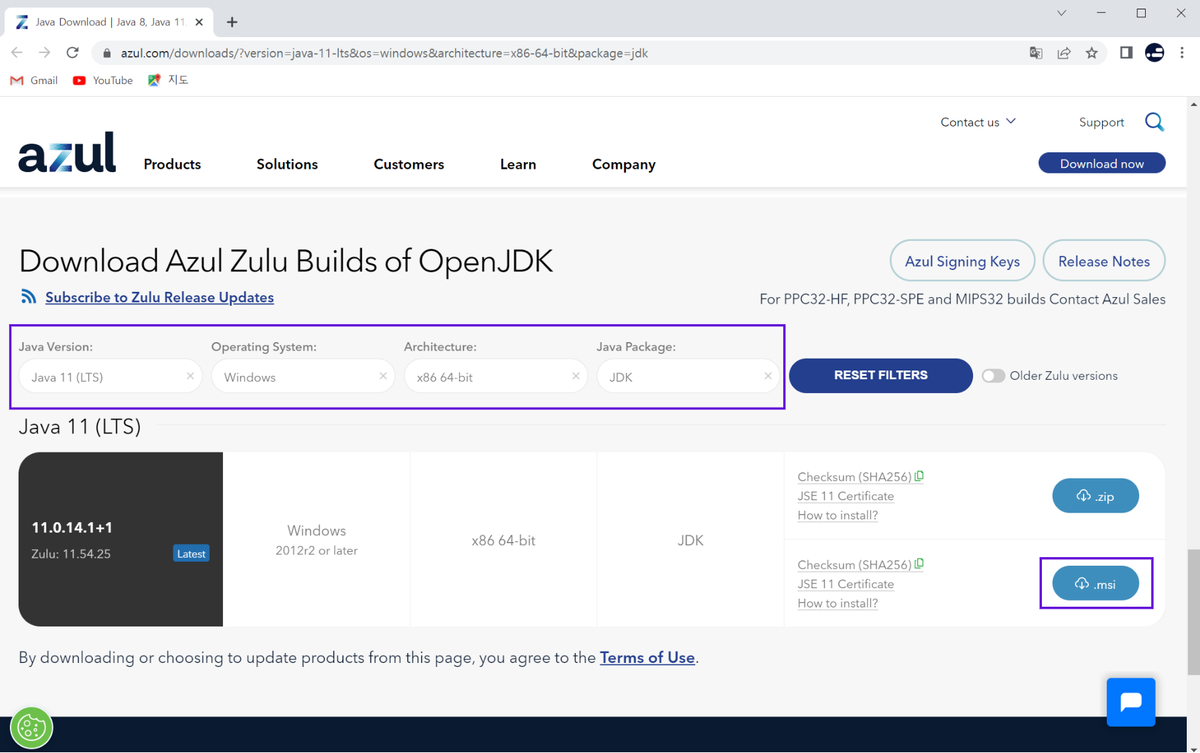The image size is (1200, 753).
Task: Toggle Older Zulu versions switch
Action: (x=993, y=376)
